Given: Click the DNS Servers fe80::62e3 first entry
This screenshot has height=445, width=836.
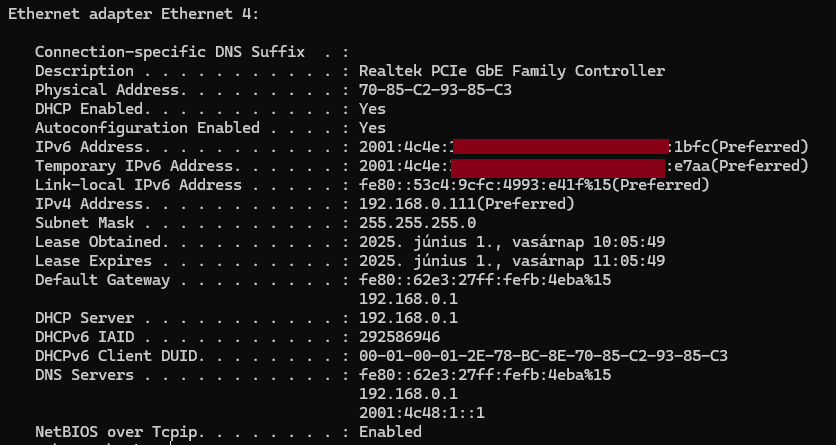Looking at the screenshot, I should (485, 375).
